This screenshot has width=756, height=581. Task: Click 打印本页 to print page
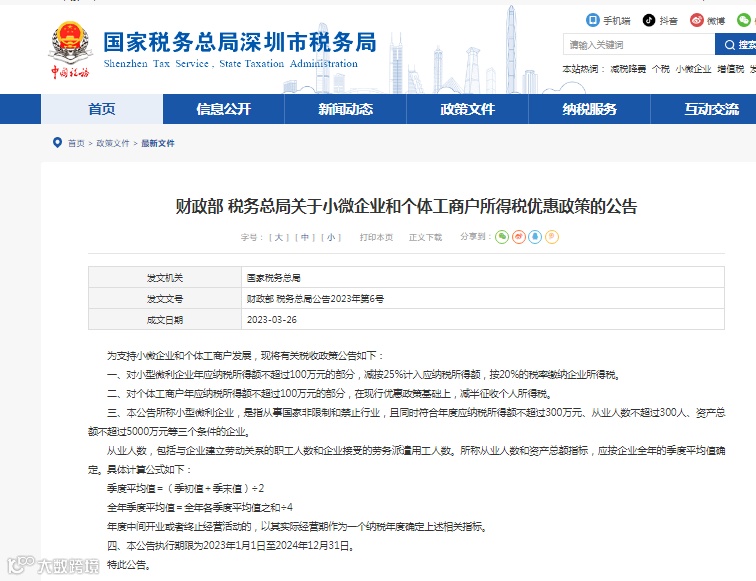click(377, 237)
